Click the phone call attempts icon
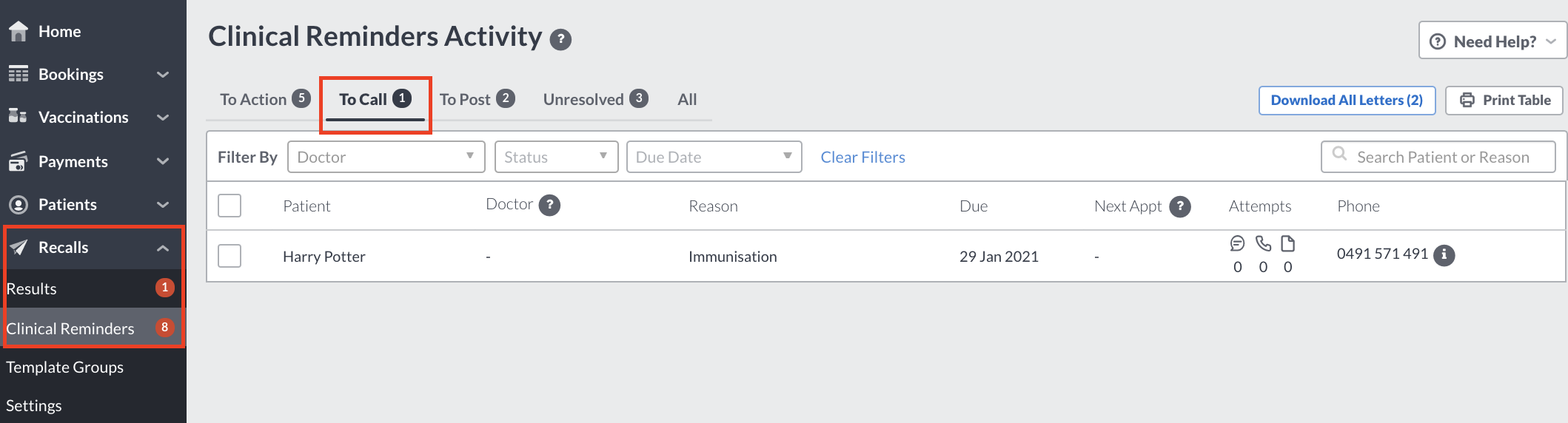Screen dimensions: 1568x423 1263,243
